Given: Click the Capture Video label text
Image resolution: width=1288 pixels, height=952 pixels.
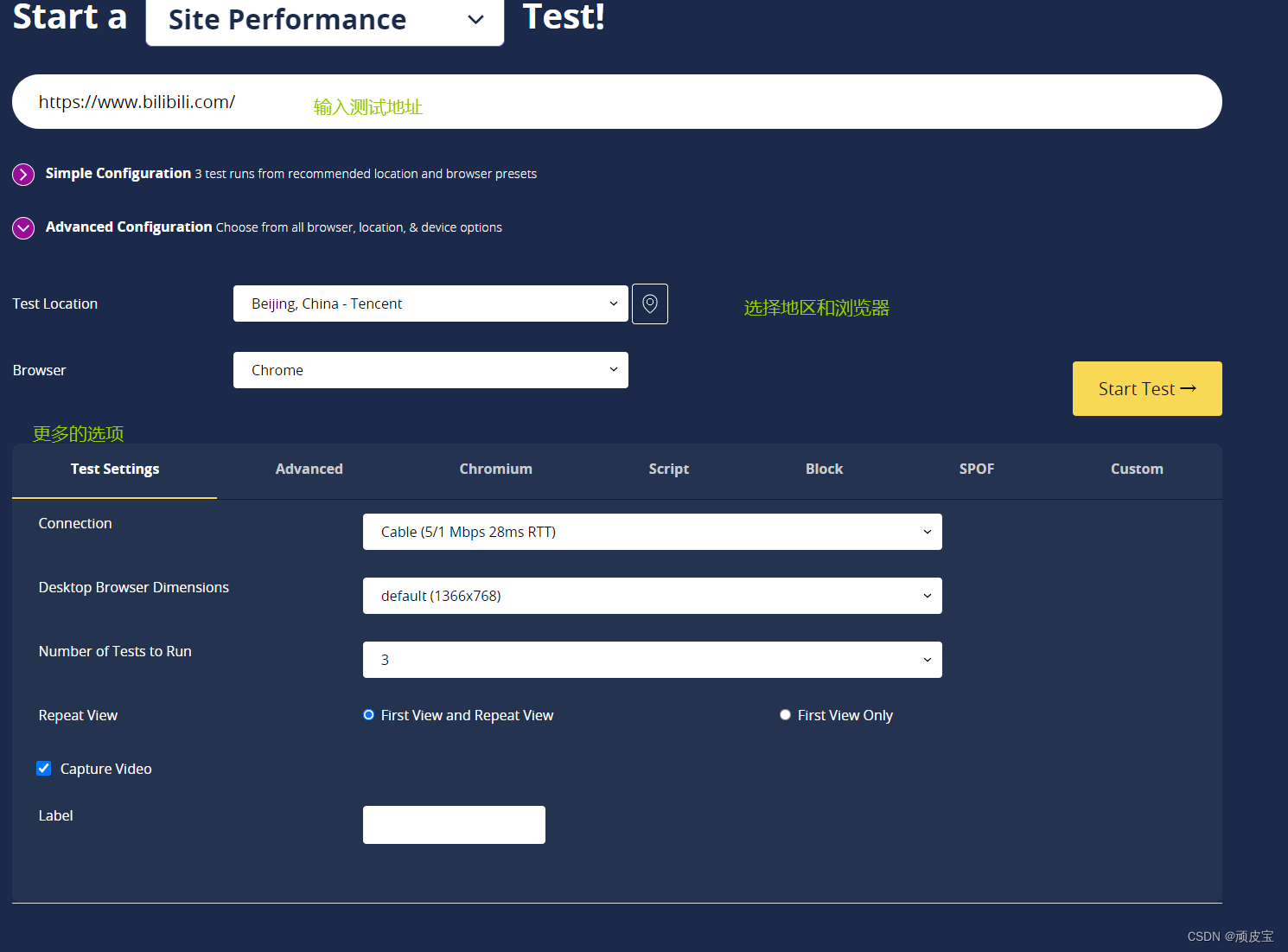Looking at the screenshot, I should coord(106,770).
